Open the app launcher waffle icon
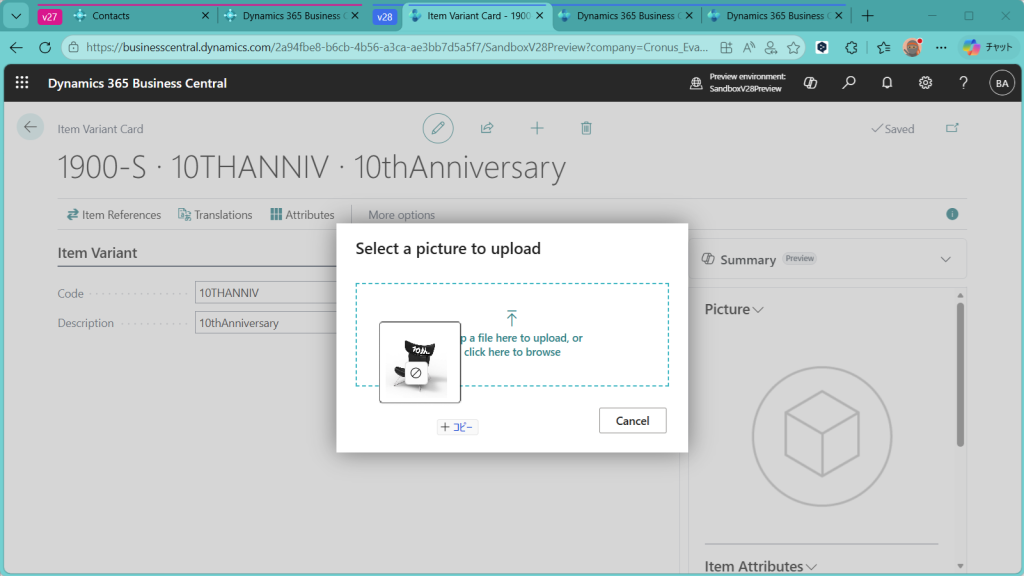1024x576 pixels. point(22,83)
